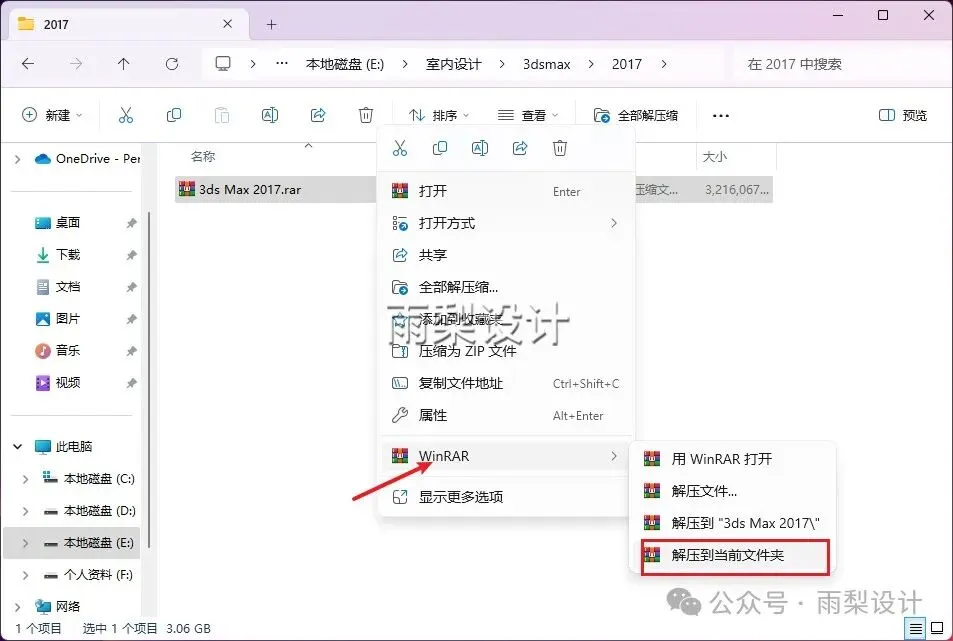Expand the OneDrive tree node
Viewport: 953px width, 641px height.
18,159
